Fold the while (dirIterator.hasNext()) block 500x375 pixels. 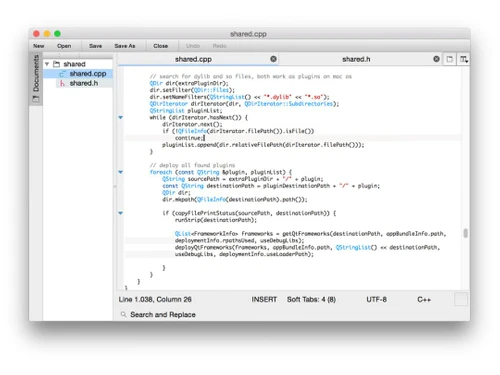click(x=121, y=117)
